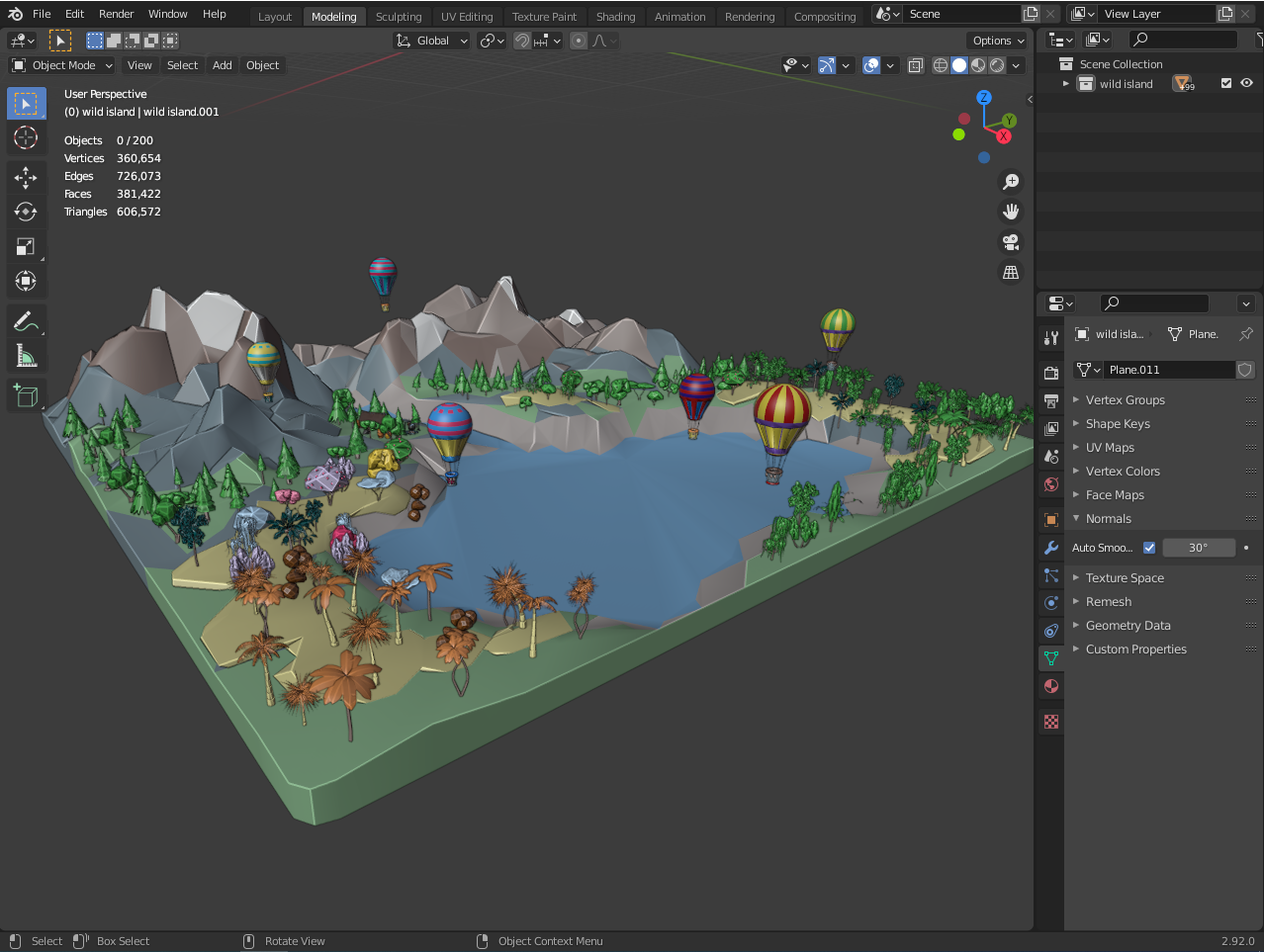The image size is (1264, 952).
Task: Hide wild island collection with eye icon
Action: pyautogui.click(x=1246, y=84)
